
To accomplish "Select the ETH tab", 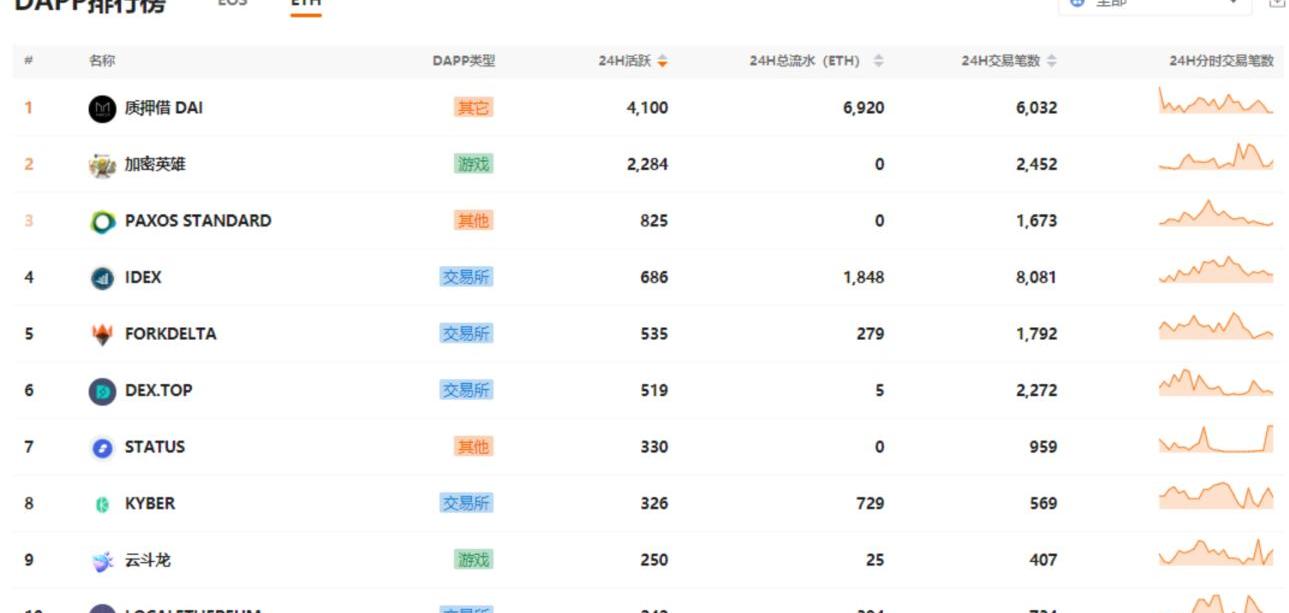I will pyautogui.click(x=305, y=3).
